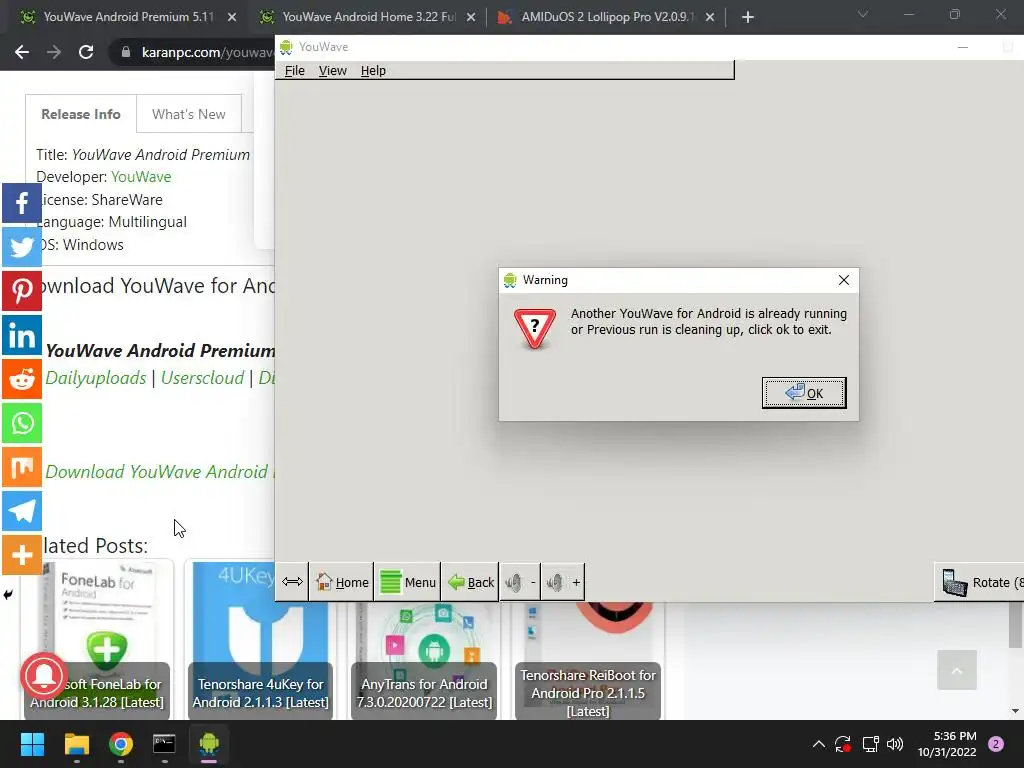Open Tenorshare ReiBoot for Android post
Image resolution: width=1024 pixels, height=768 pixels.
588,660
